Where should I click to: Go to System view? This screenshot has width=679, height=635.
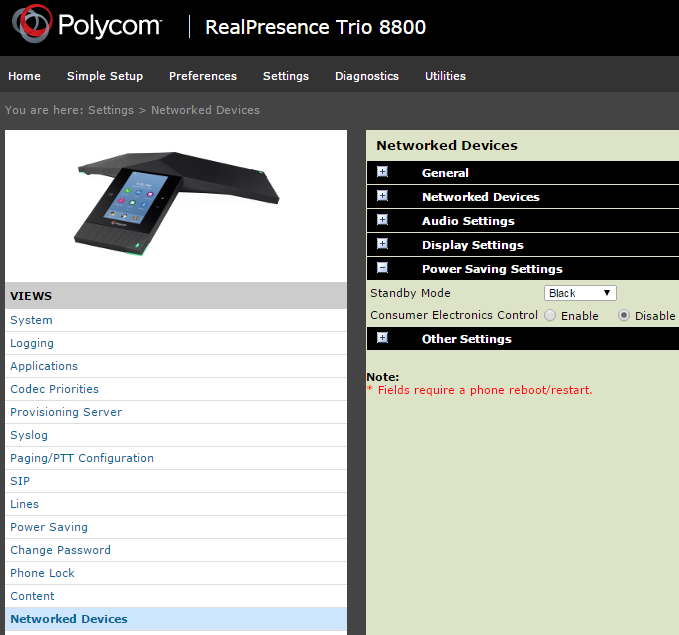176,320
